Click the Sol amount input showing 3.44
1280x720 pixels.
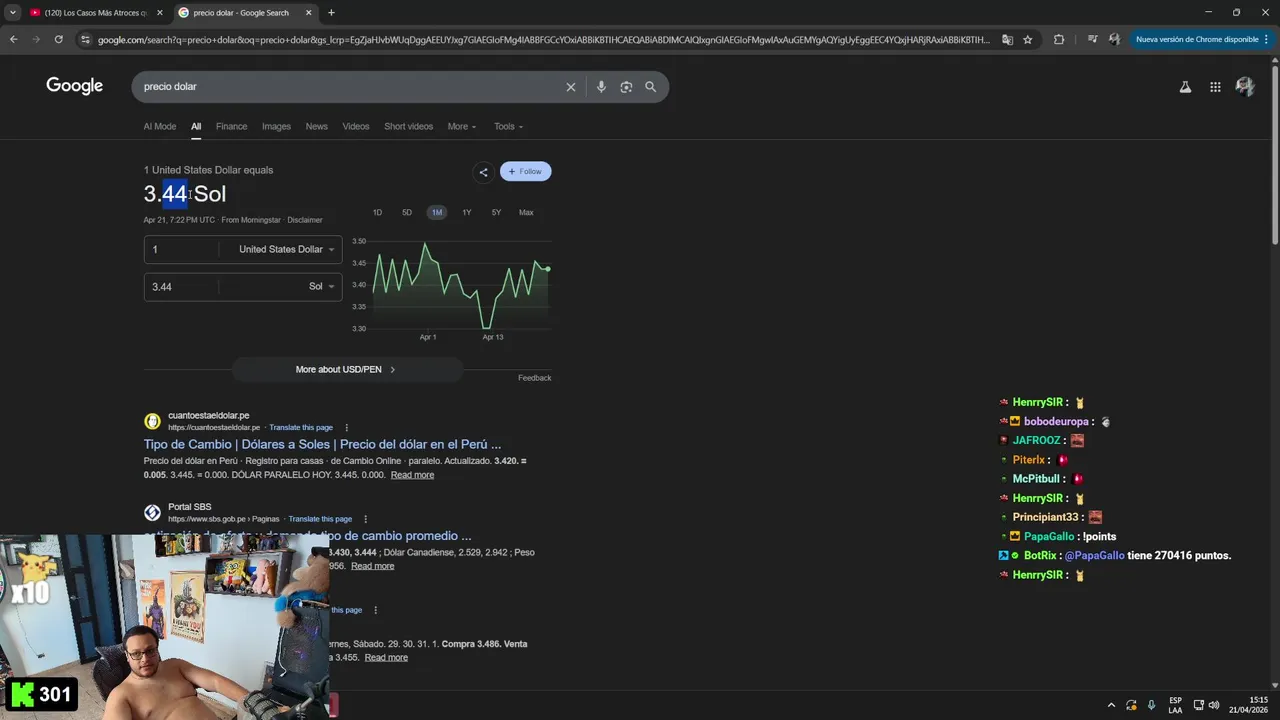pos(182,287)
